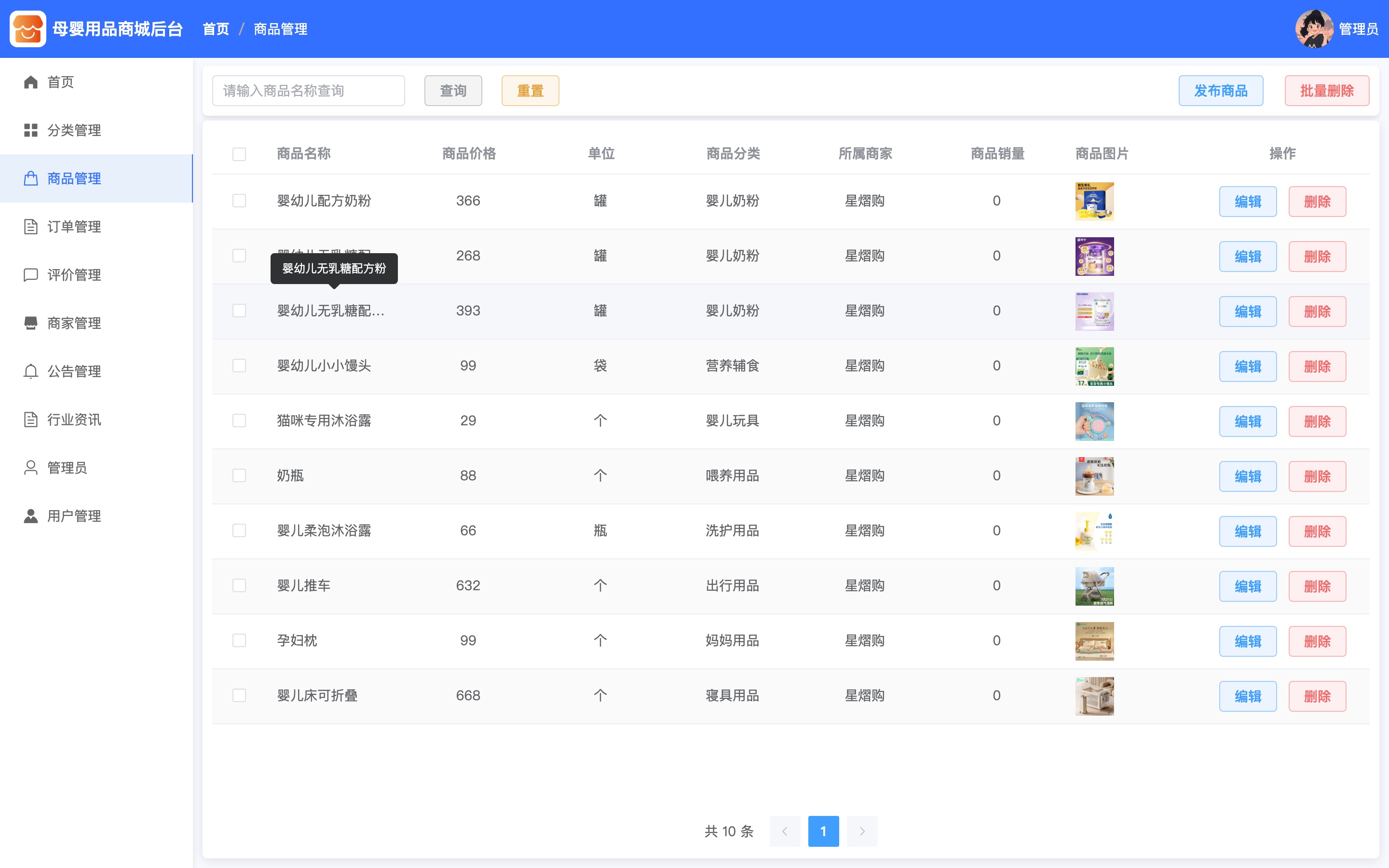Viewport: 1389px width, 868px height.
Task: Click the orange store logo icon
Action: coord(27,29)
